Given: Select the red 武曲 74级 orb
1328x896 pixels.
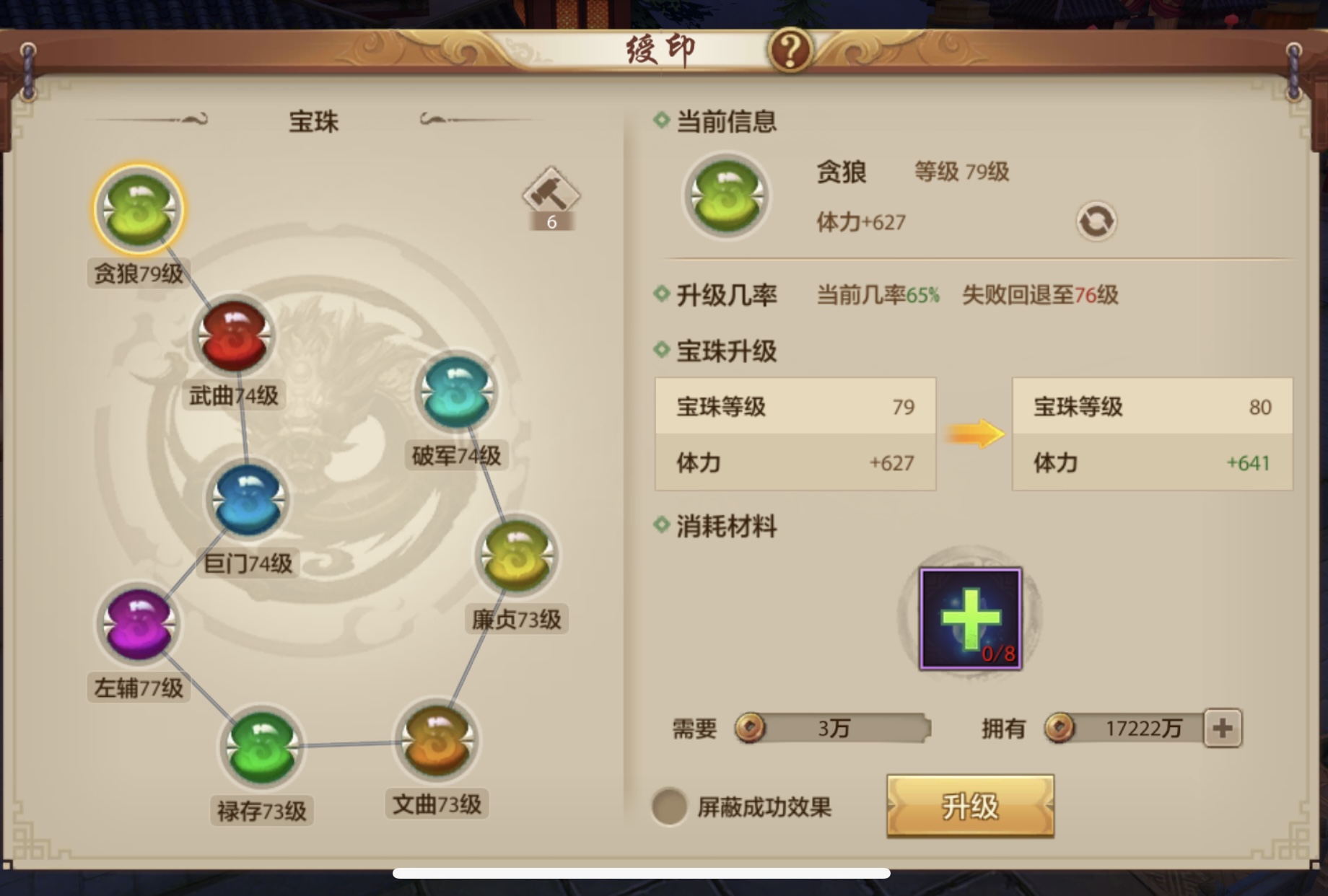Looking at the screenshot, I should [x=233, y=336].
